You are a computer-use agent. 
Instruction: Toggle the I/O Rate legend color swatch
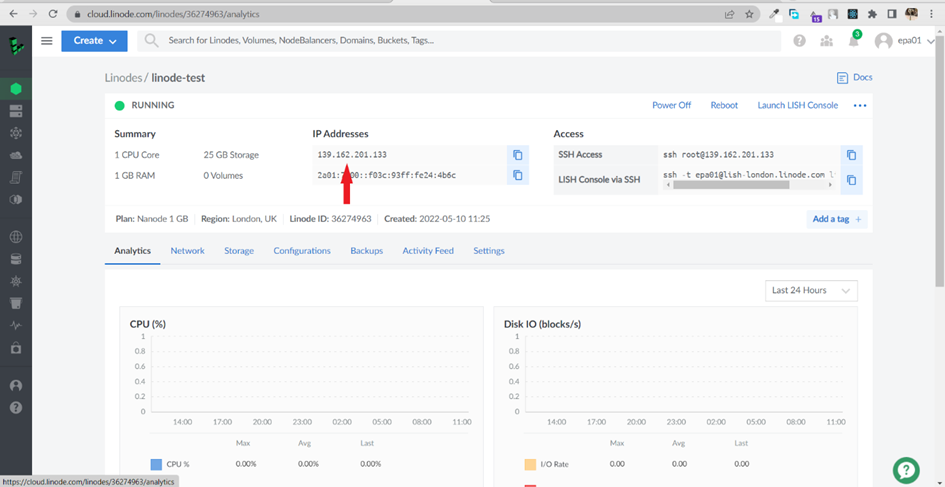530,465
